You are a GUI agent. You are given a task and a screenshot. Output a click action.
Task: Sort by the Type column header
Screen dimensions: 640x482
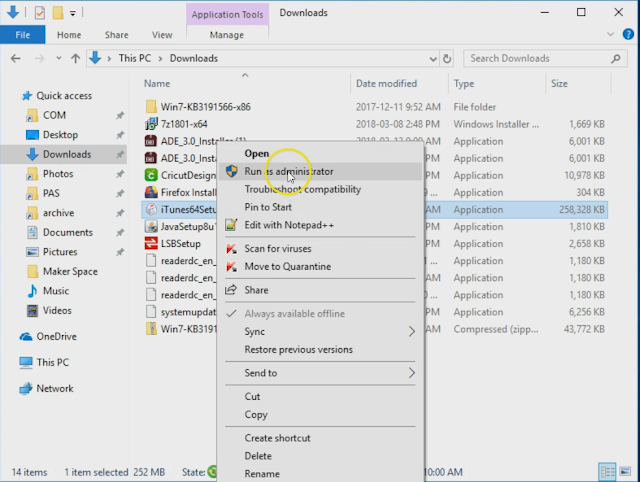coord(464,84)
